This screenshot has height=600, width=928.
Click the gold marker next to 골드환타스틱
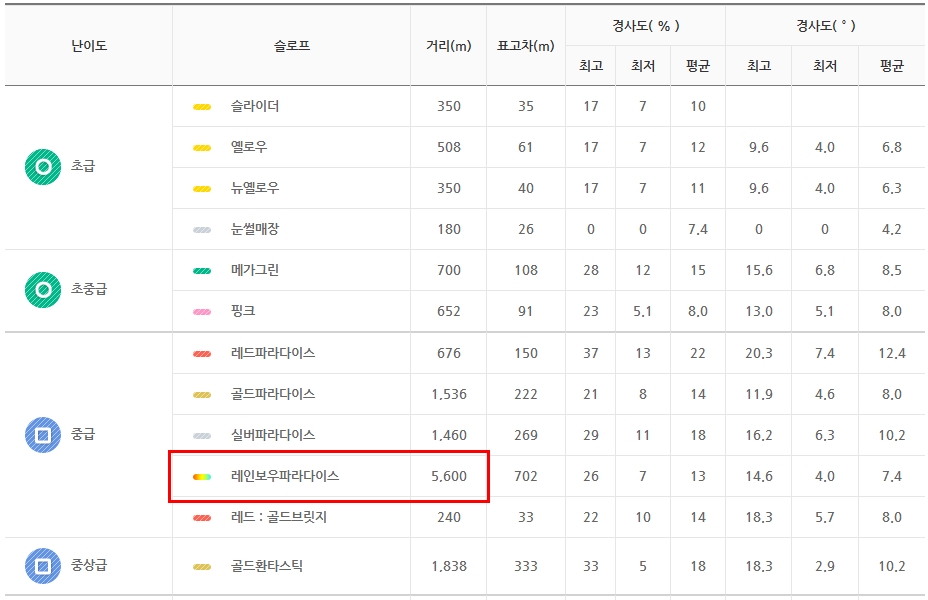coord(202,567)
